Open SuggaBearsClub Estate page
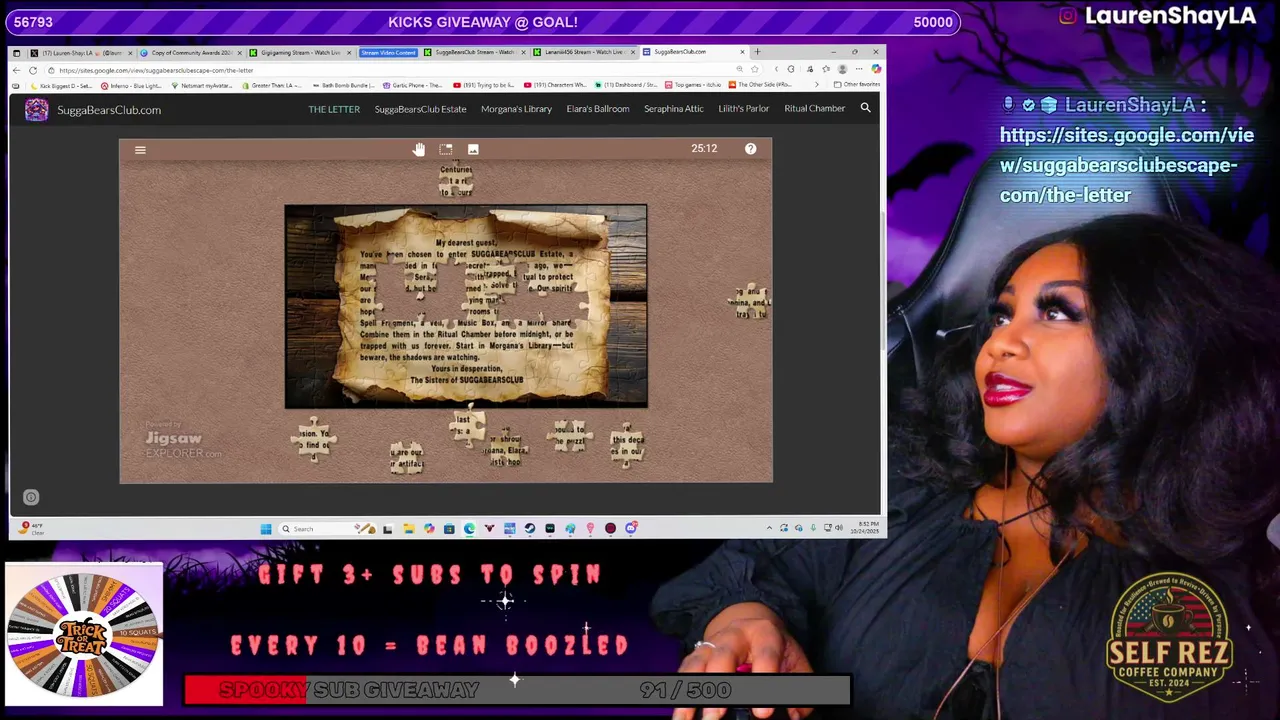Viewport: 1280px width, 720px height. (x=420, y=109)
